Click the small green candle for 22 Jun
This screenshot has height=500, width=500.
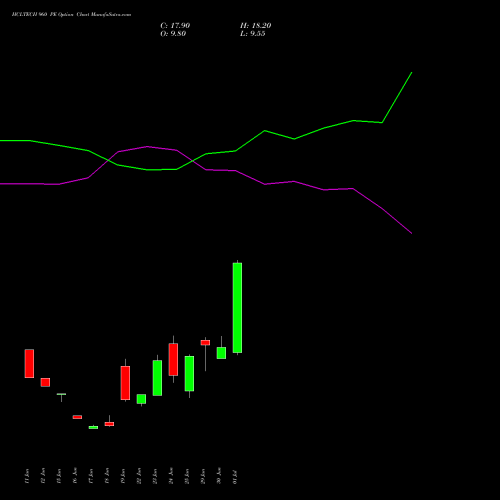(141, 399)
